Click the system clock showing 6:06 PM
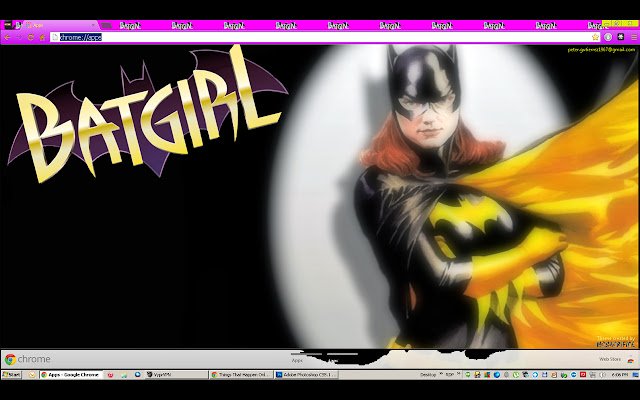 (x=620, y=374)
